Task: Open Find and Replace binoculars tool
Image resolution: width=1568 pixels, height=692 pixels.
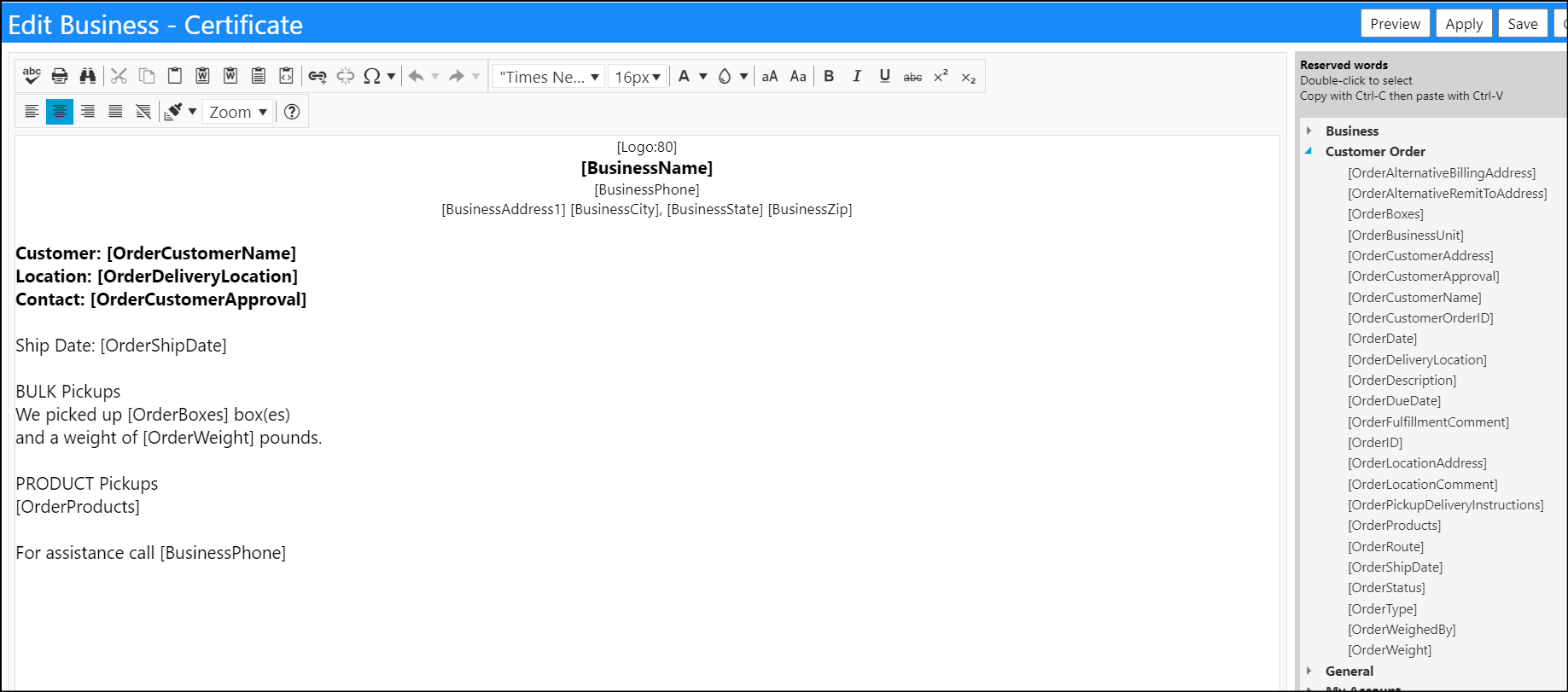Action: [88, 76]
